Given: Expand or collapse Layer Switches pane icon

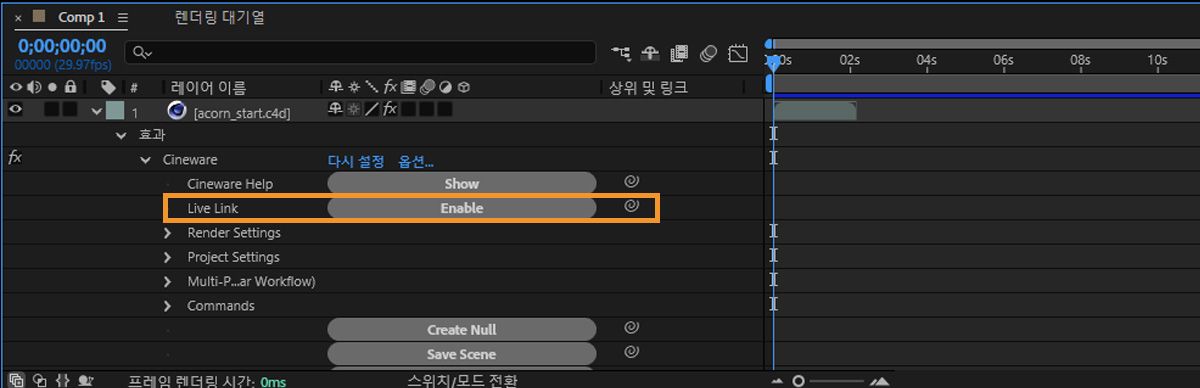Looking at the screenshot, I should click(x=15, y=380).
